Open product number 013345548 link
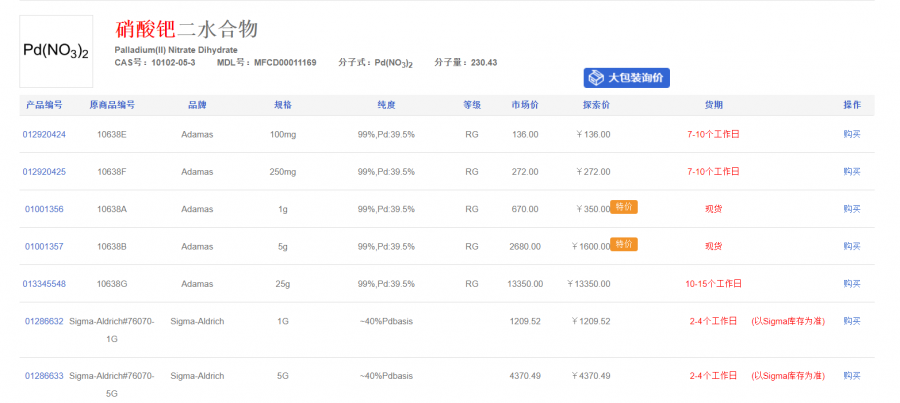 coord(44,284)
